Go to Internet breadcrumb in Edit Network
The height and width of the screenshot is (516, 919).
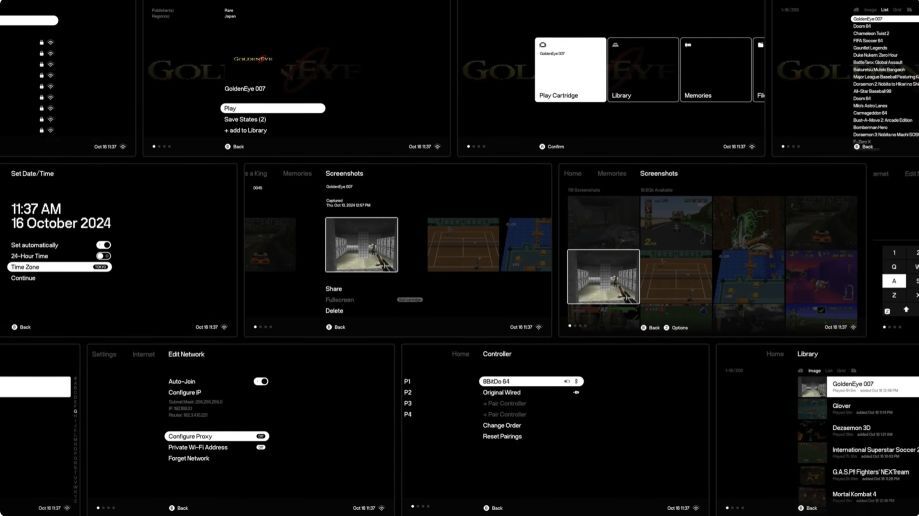coord(144,355)
